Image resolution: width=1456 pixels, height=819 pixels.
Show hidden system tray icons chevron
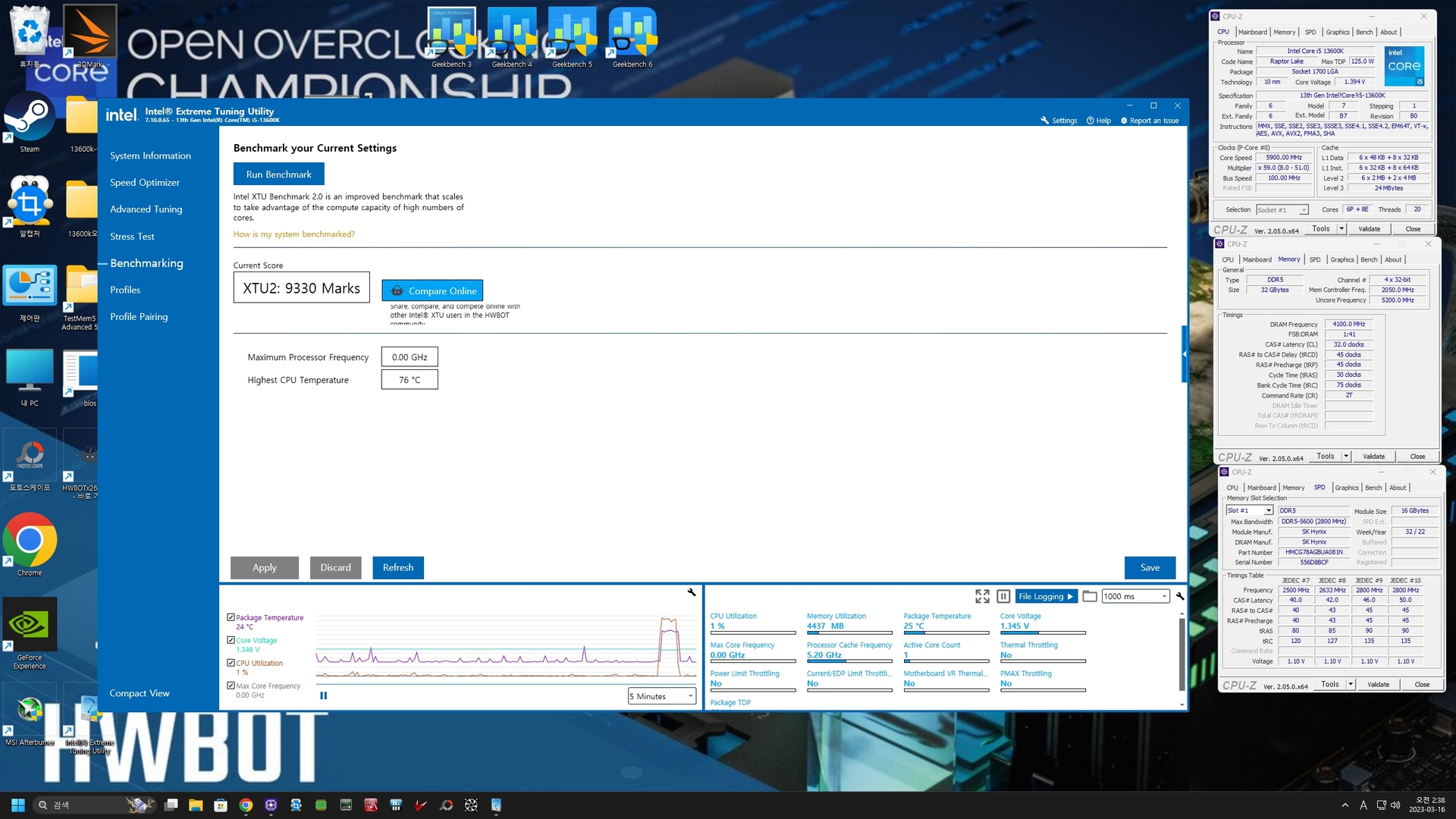1345,805
